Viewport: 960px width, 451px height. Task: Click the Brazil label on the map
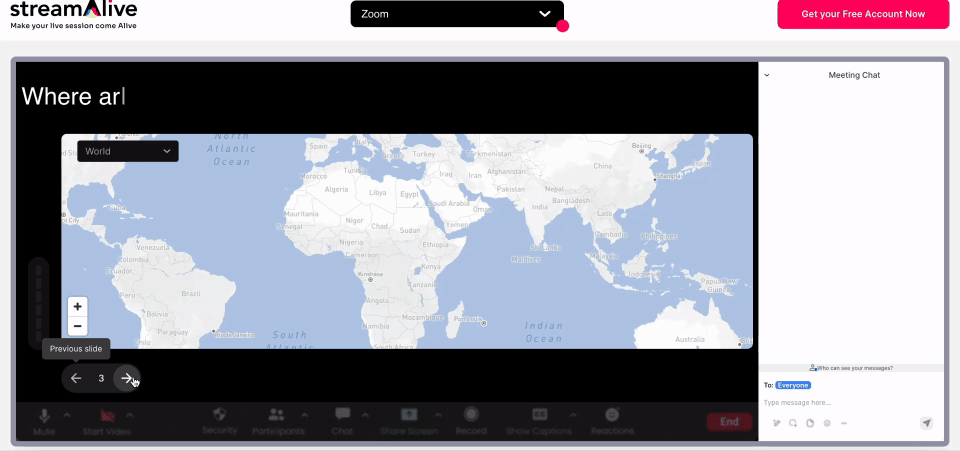coord(191,294)
